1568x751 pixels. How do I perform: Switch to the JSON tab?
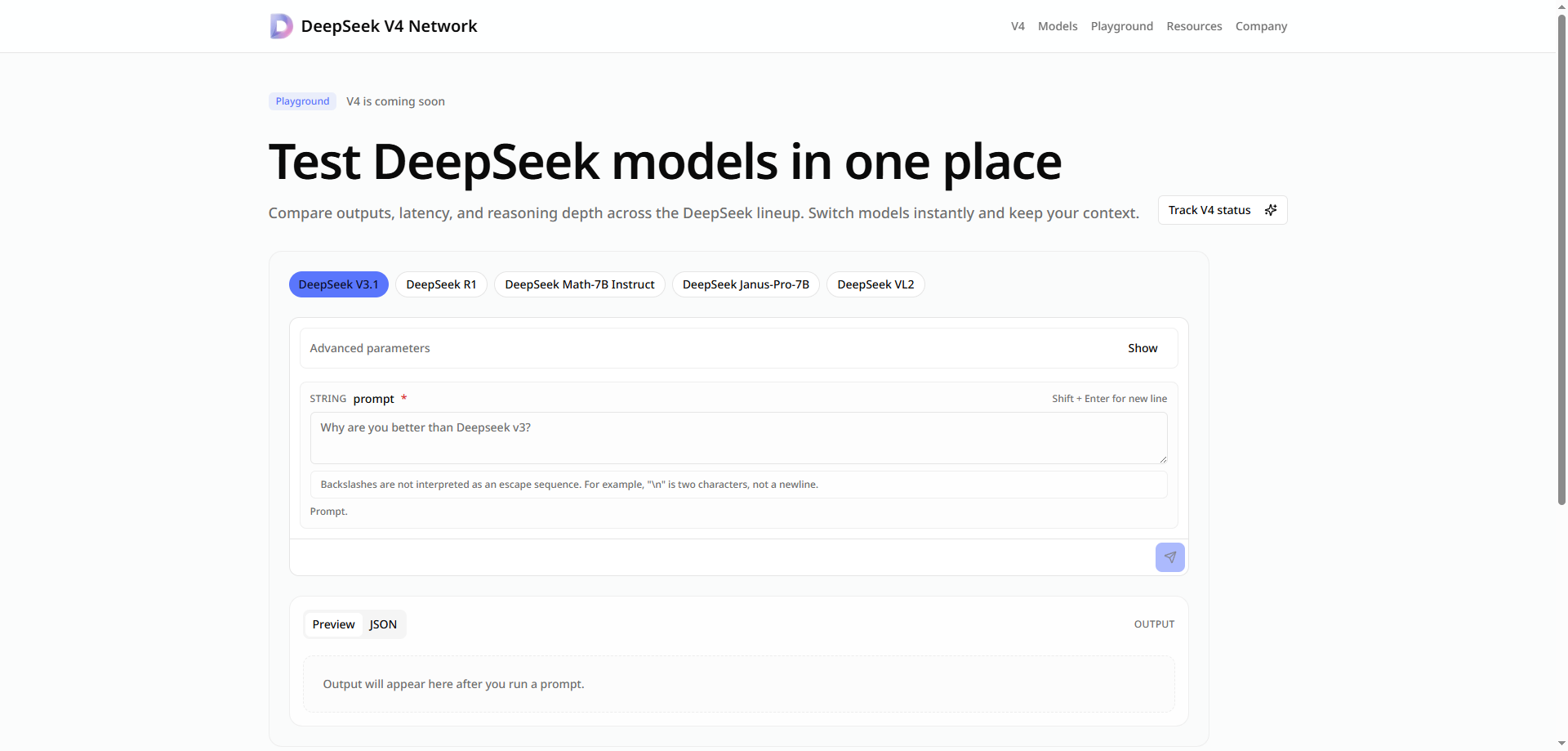click(383, 624)
